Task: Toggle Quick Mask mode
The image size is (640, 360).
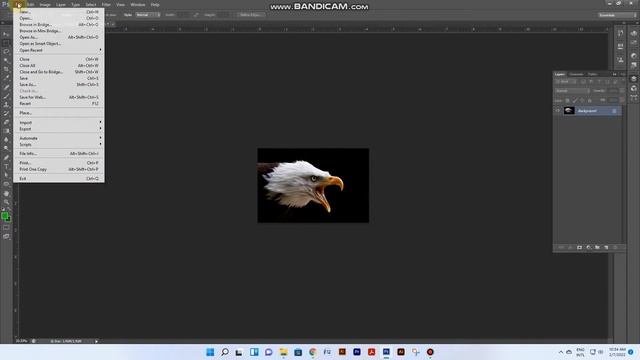Action: coord(6,228)
